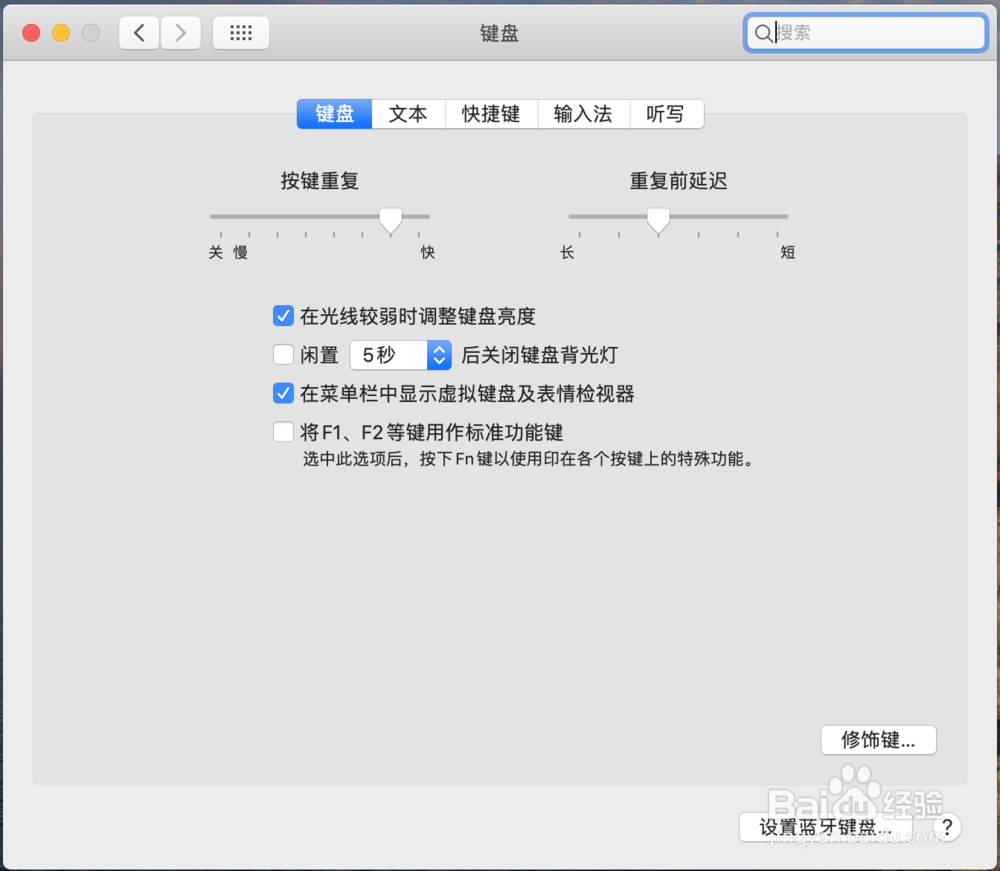Open help via the question mark icon
Viewport: 1000px width, 871px height.
tap(946, 828)
